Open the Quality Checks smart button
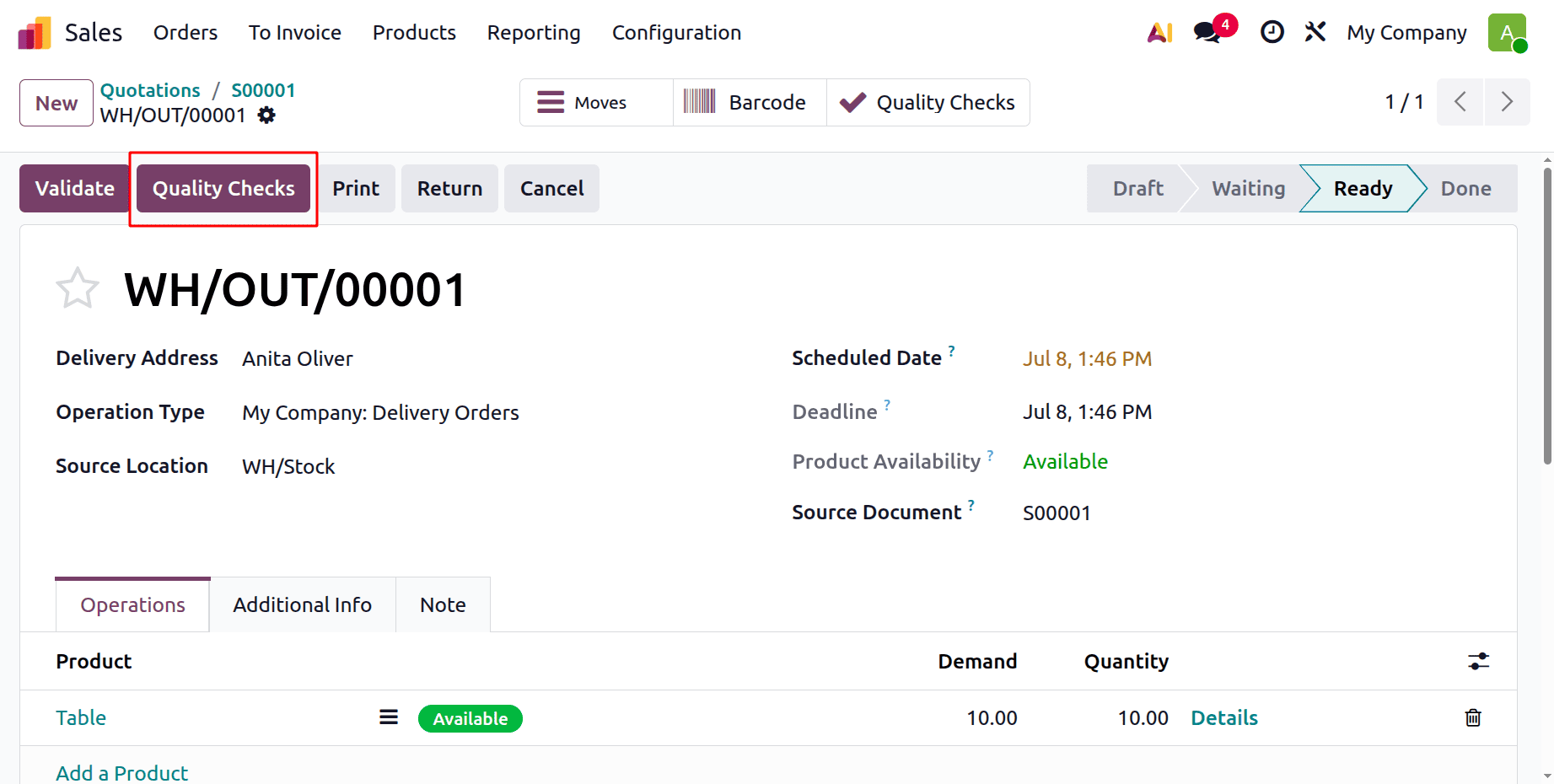The height and width of the screenshot is (784, 1554). (x=928, y=103)
